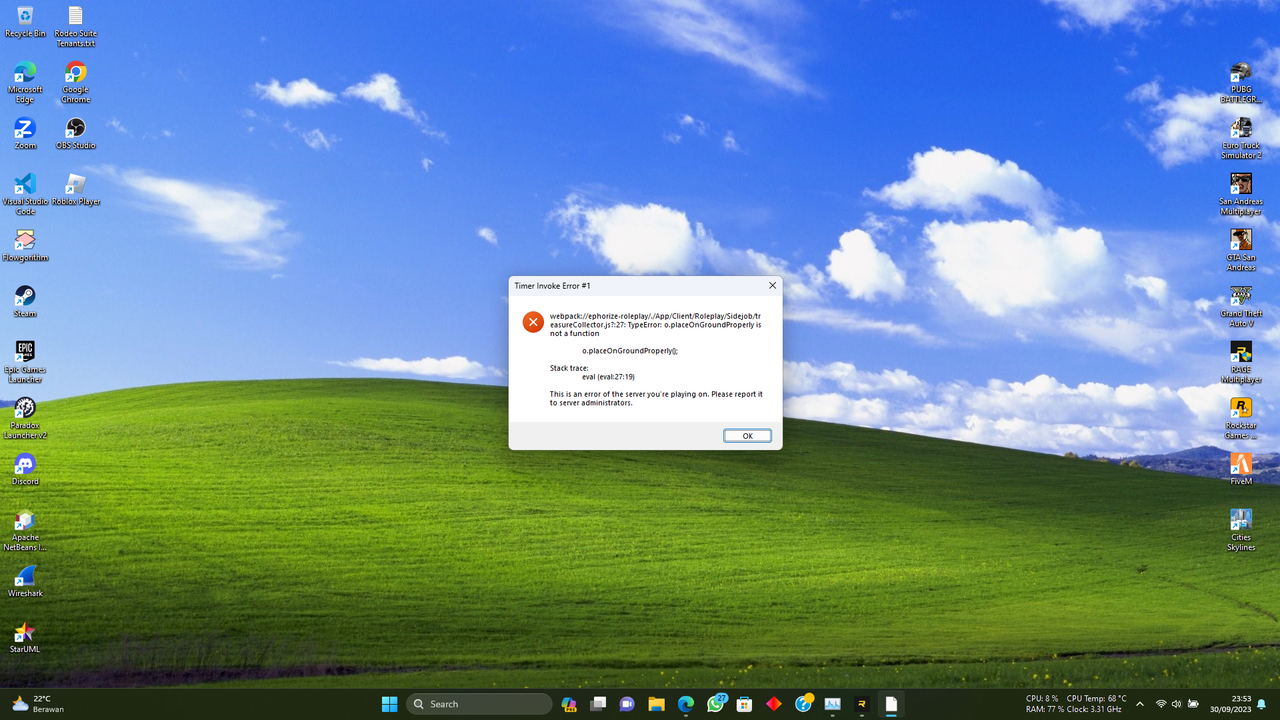Show hidden system tray icons

pos(1139,704)
